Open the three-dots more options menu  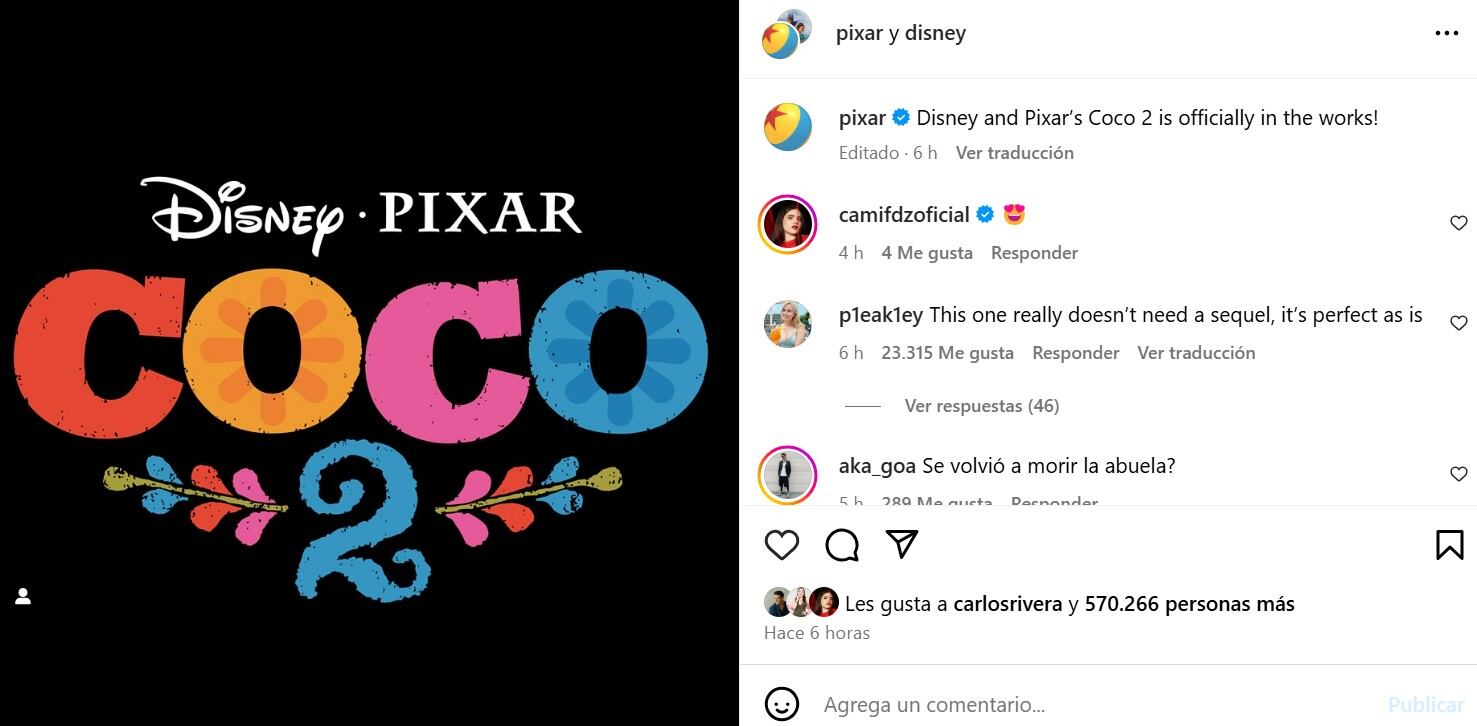click(x=1446, y=33)
